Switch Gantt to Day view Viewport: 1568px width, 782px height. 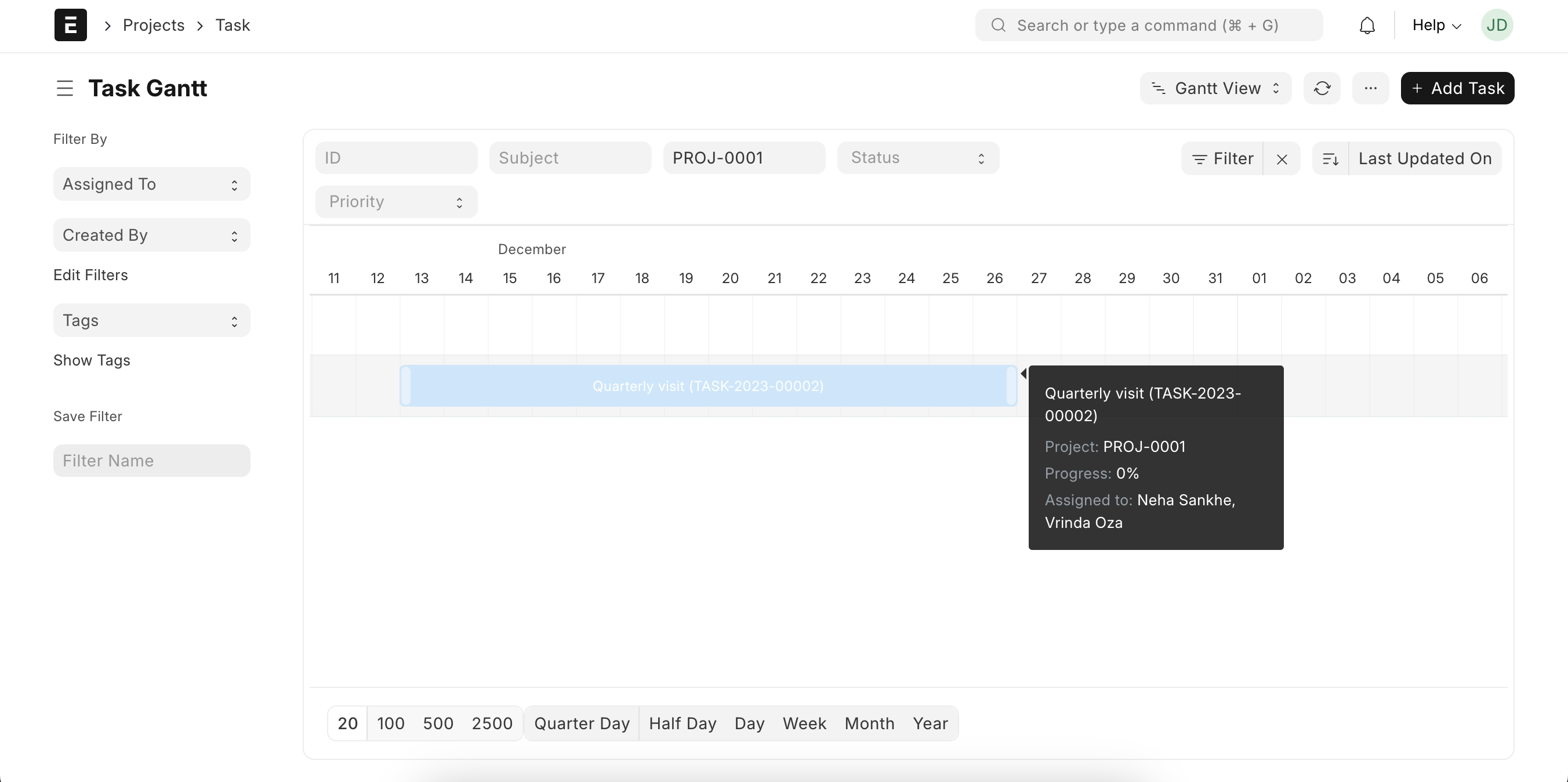point(749,723)
